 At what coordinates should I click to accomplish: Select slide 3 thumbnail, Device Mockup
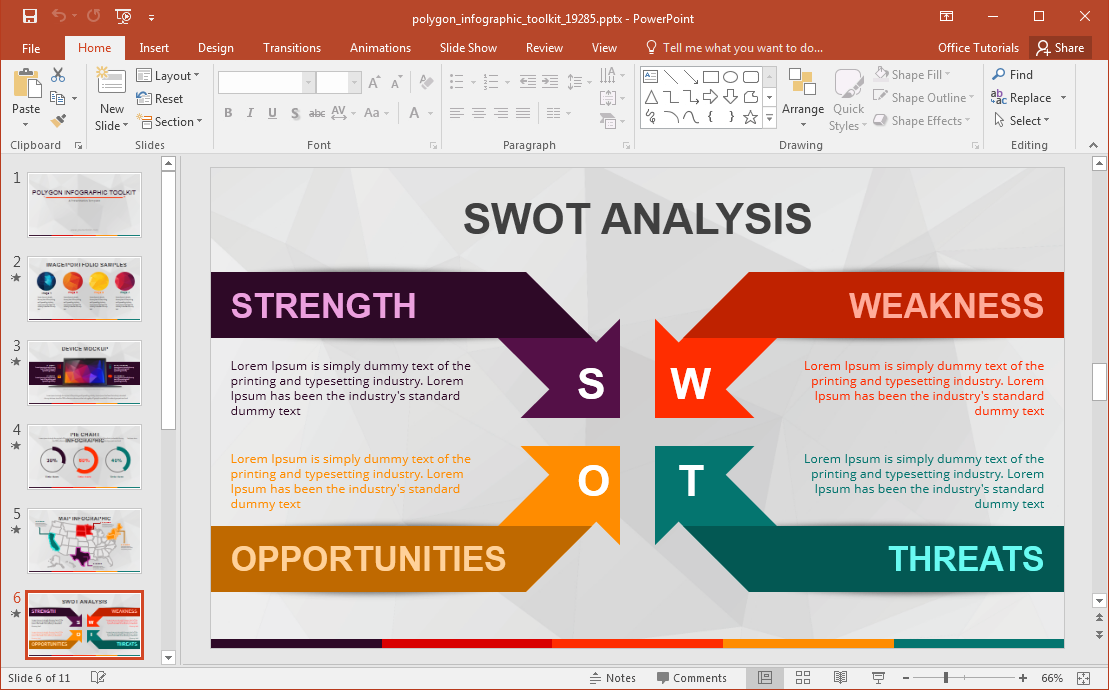click(85, 372)
